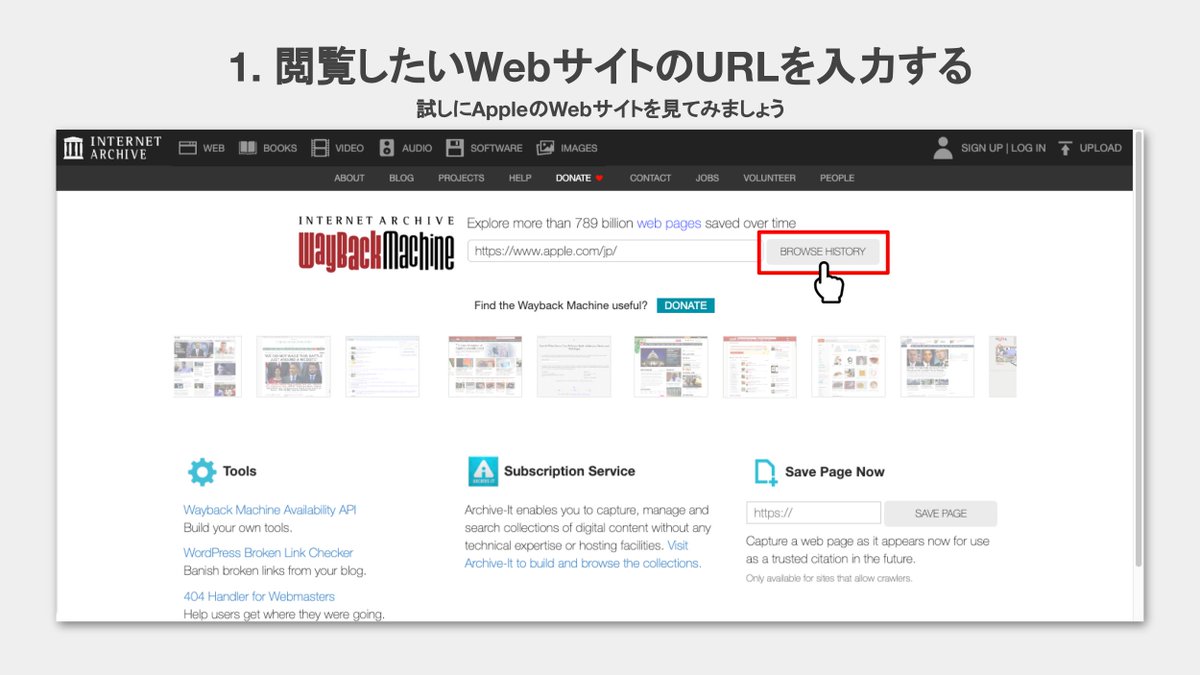The width and height of the screenshot is (1200, 675).
Task: Open WordPress Broken Link Checker link
Action: (x=268, y=553)
